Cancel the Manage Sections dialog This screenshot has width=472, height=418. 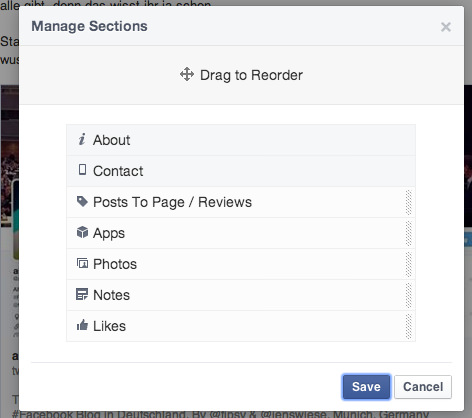pos(423,387)
